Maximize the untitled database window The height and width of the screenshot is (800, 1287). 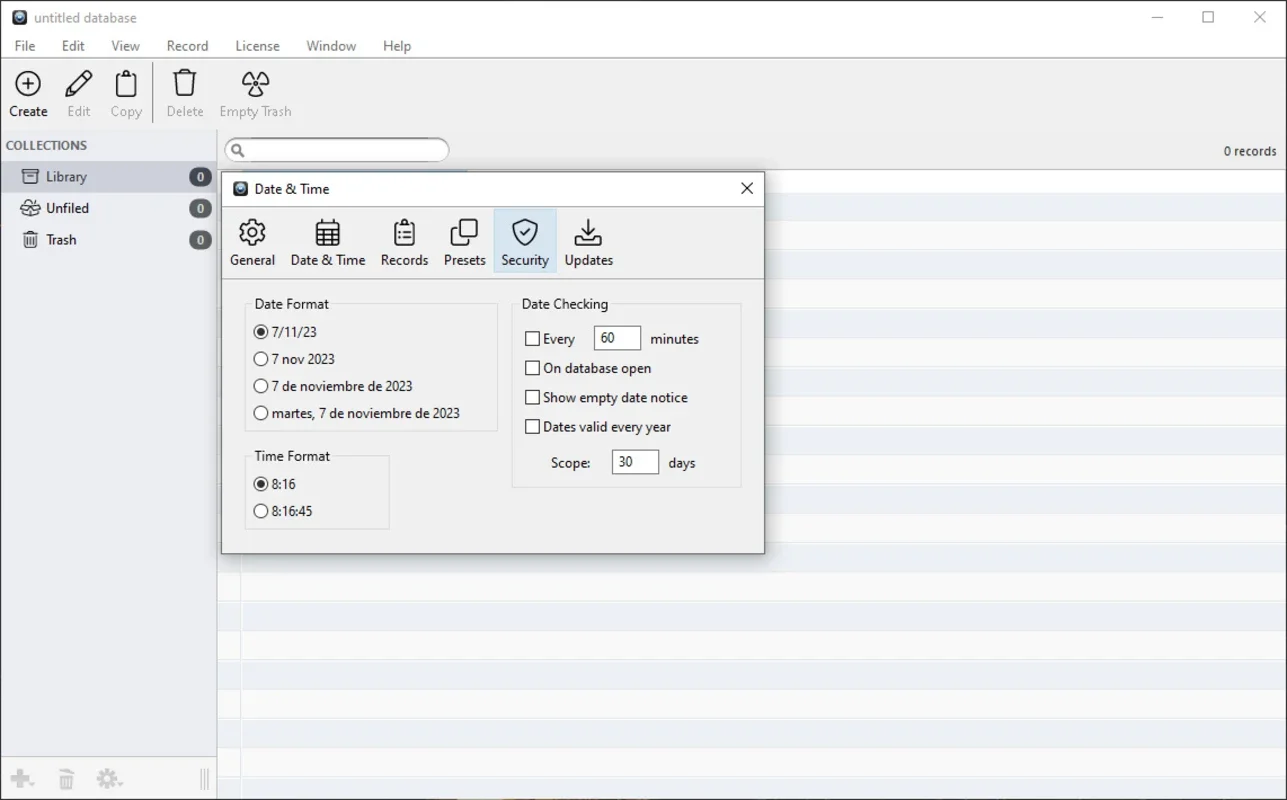coord(1208,17)
